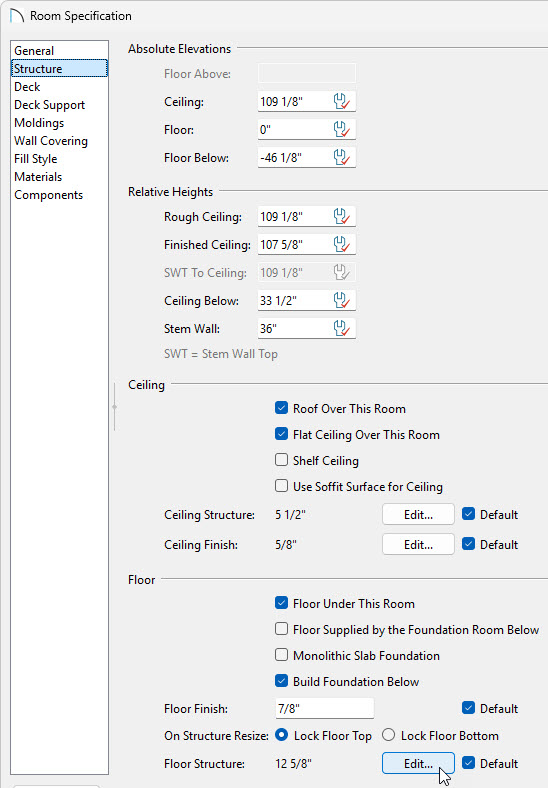Click the wrench default icon beside Floor Below

click(x=342, y=158)
